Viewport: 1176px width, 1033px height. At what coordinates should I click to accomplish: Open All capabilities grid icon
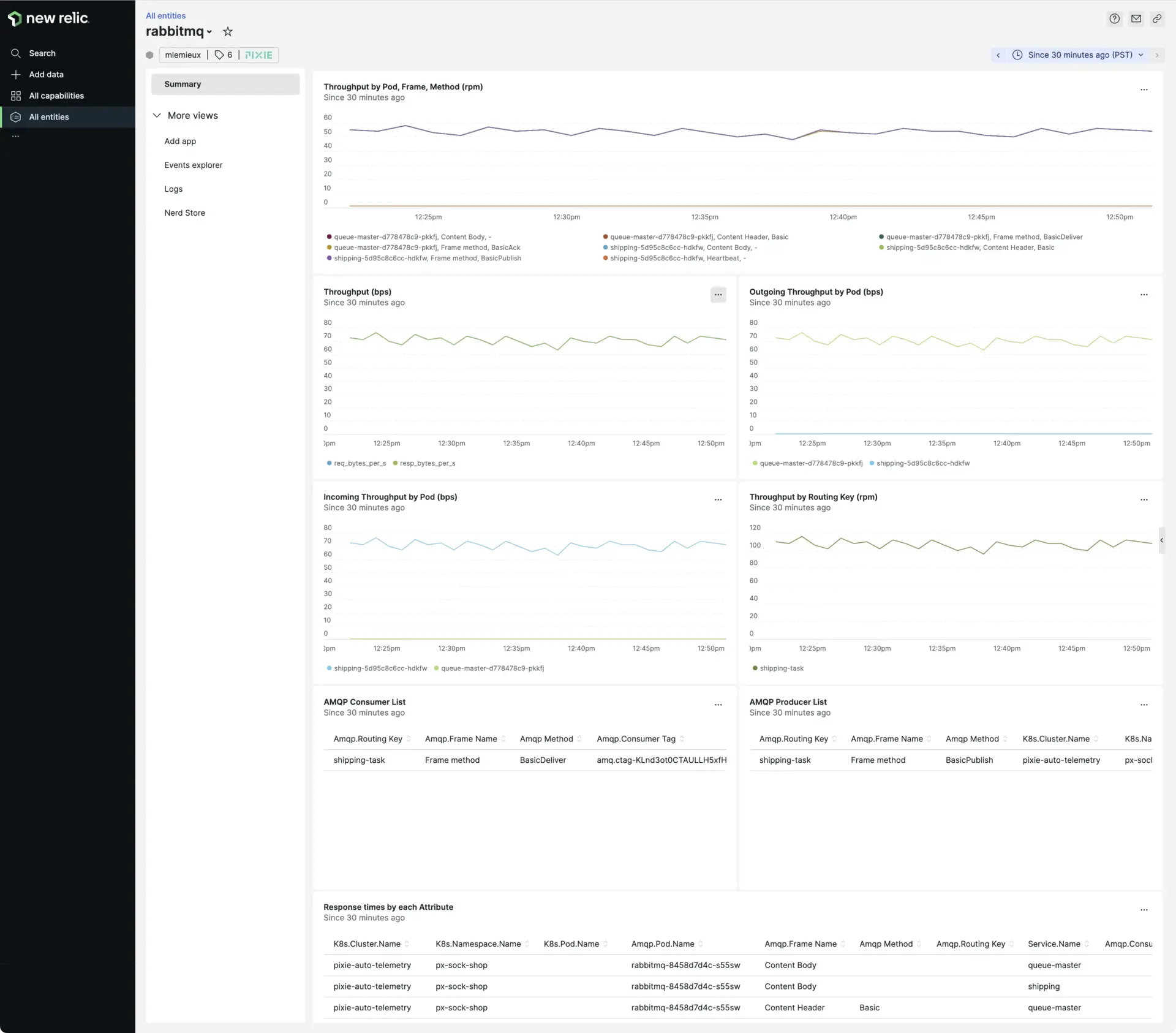click(16, 96)
